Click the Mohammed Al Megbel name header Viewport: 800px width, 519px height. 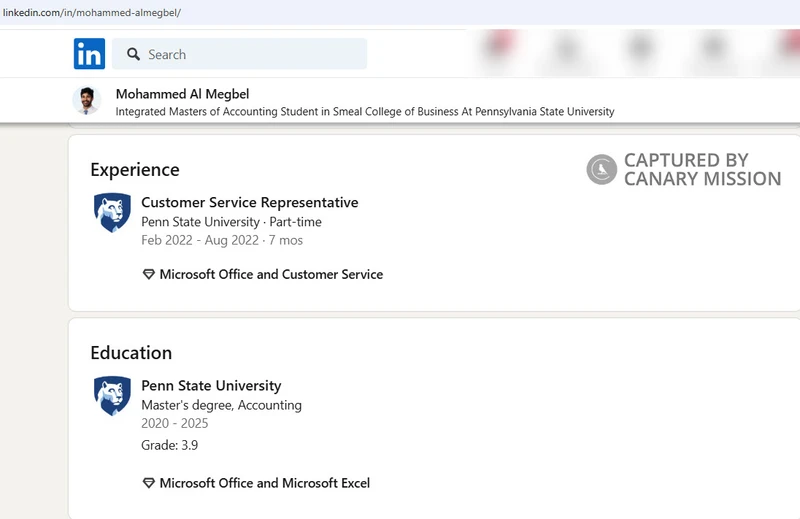[x=182, y=94]
